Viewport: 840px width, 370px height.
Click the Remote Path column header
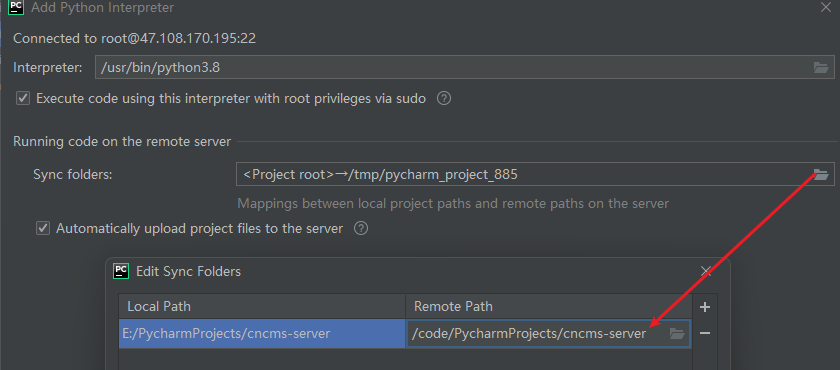point(549,307)
